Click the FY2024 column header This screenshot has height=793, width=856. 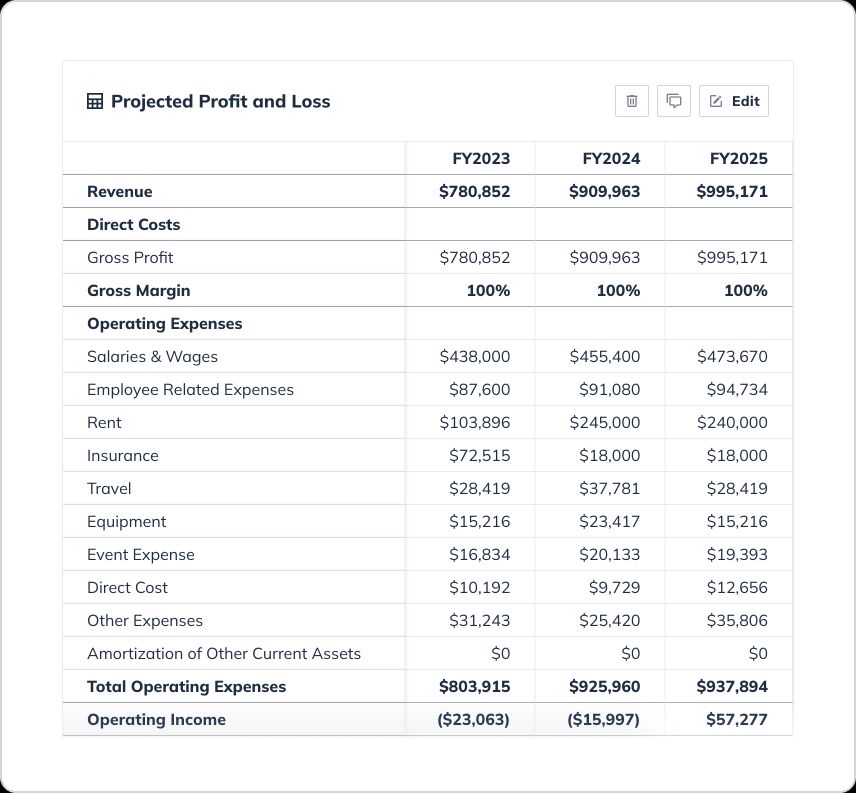tap(612, 158)
